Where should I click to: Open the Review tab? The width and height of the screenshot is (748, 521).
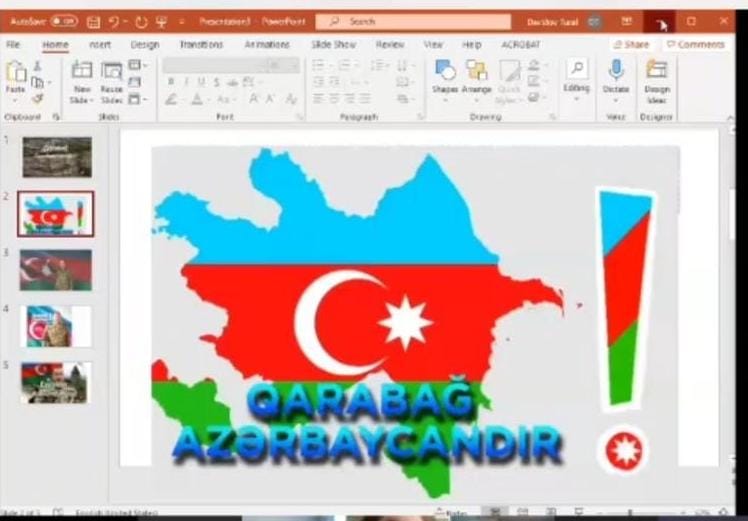coord(390,44)
